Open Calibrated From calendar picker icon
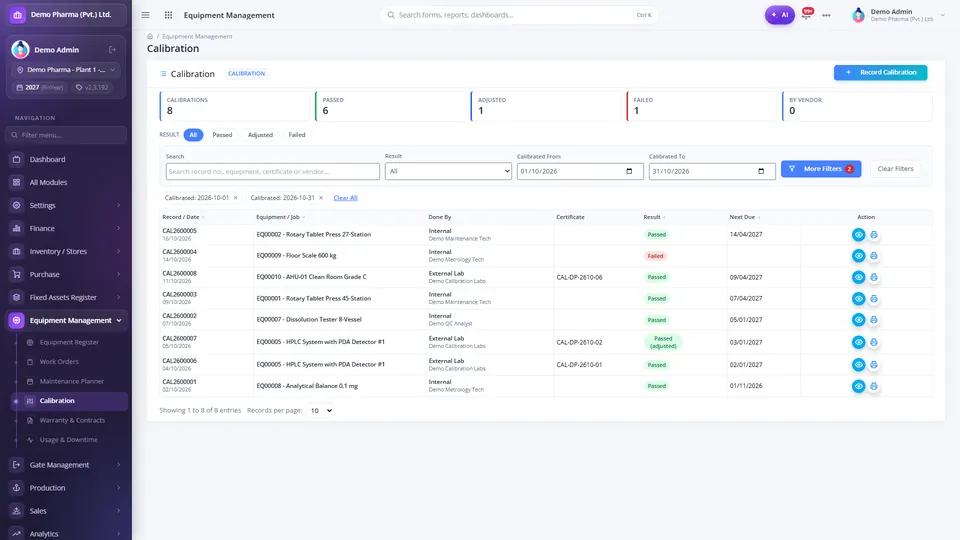 click(629, 171)
